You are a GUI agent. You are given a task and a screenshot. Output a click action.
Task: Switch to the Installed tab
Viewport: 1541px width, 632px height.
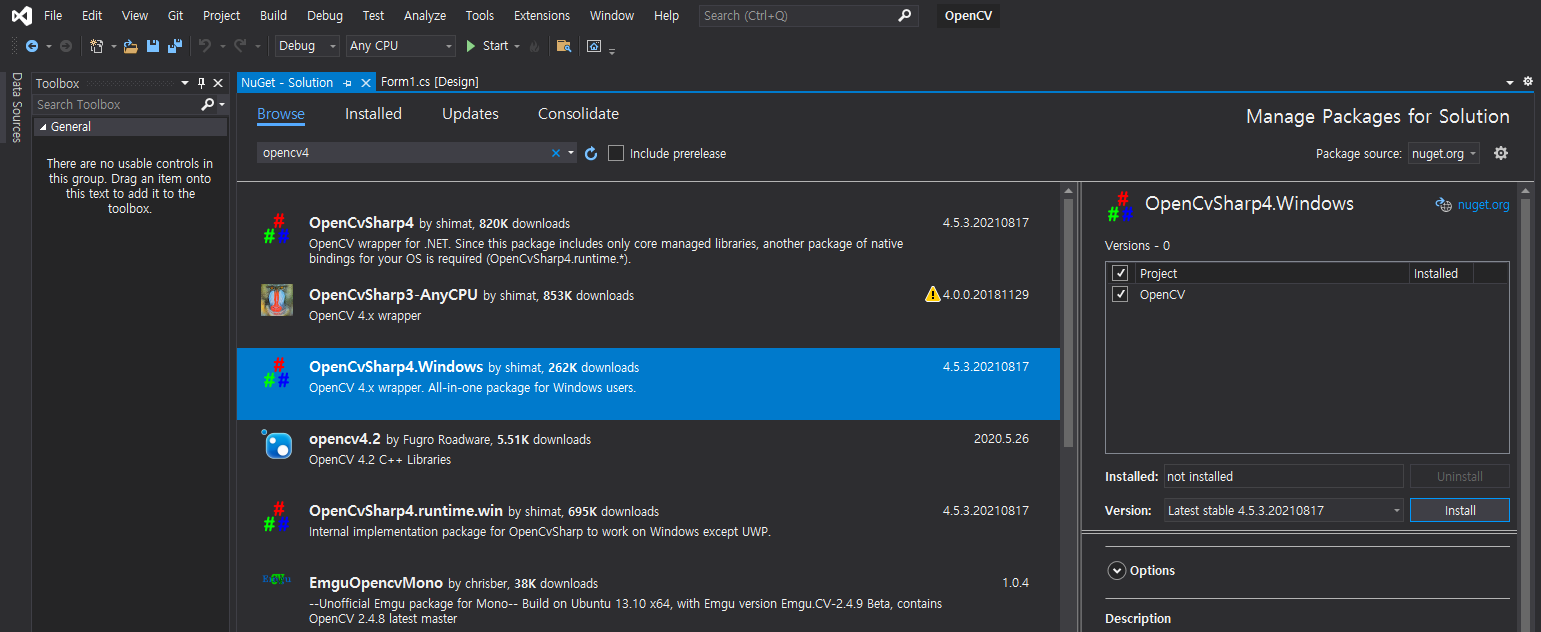coord(373,114)
